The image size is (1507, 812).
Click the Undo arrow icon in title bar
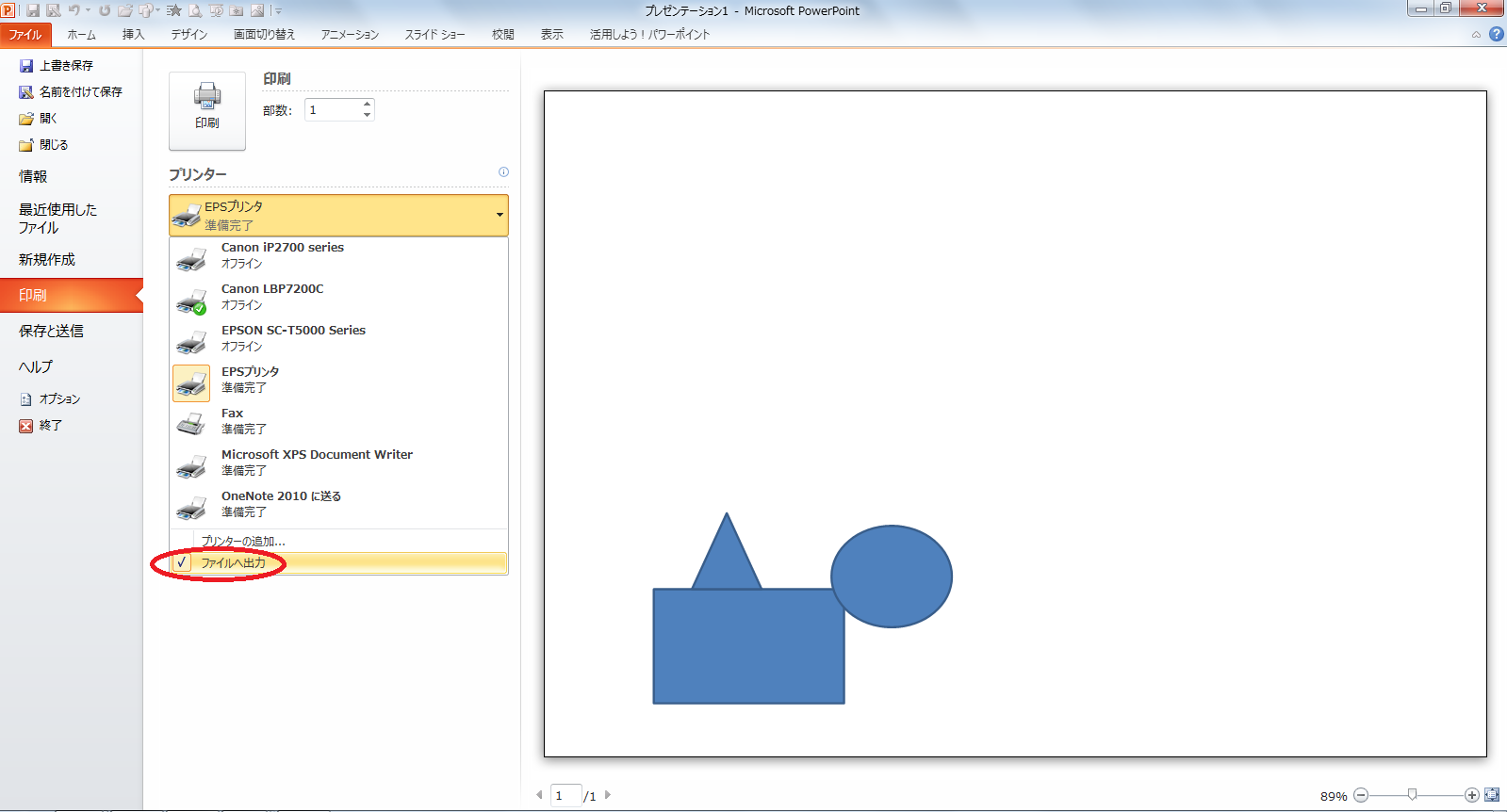(x=74, y=10)
